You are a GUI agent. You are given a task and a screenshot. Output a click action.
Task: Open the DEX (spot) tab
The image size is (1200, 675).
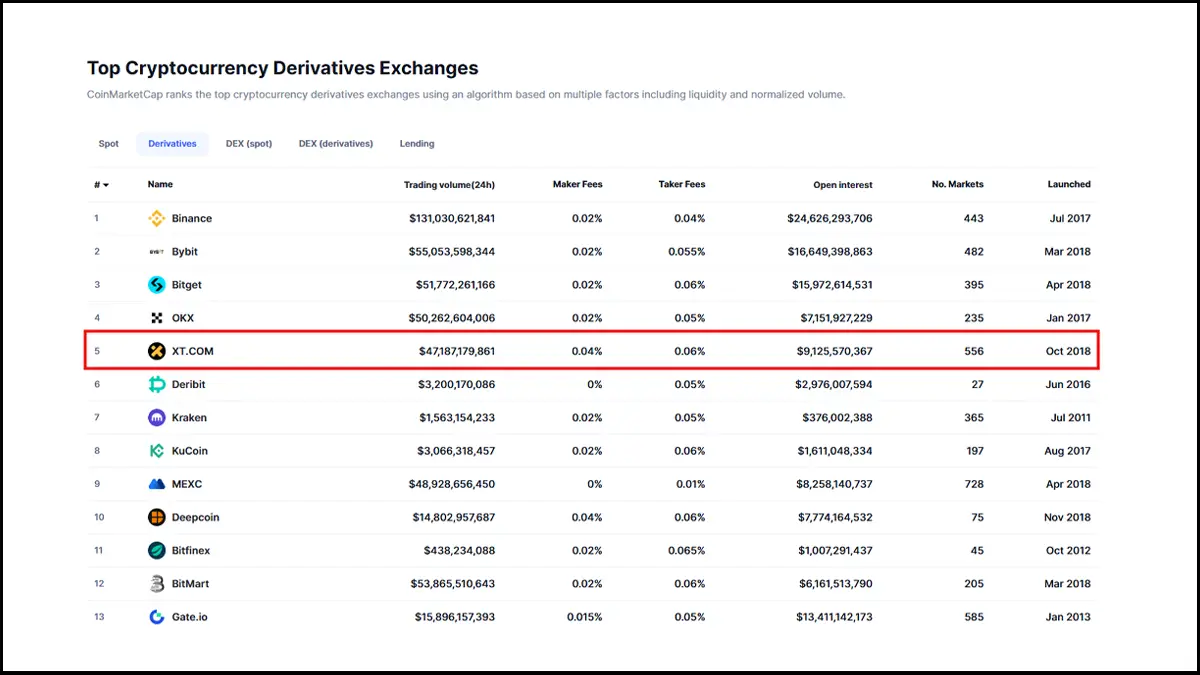point(249,144)
